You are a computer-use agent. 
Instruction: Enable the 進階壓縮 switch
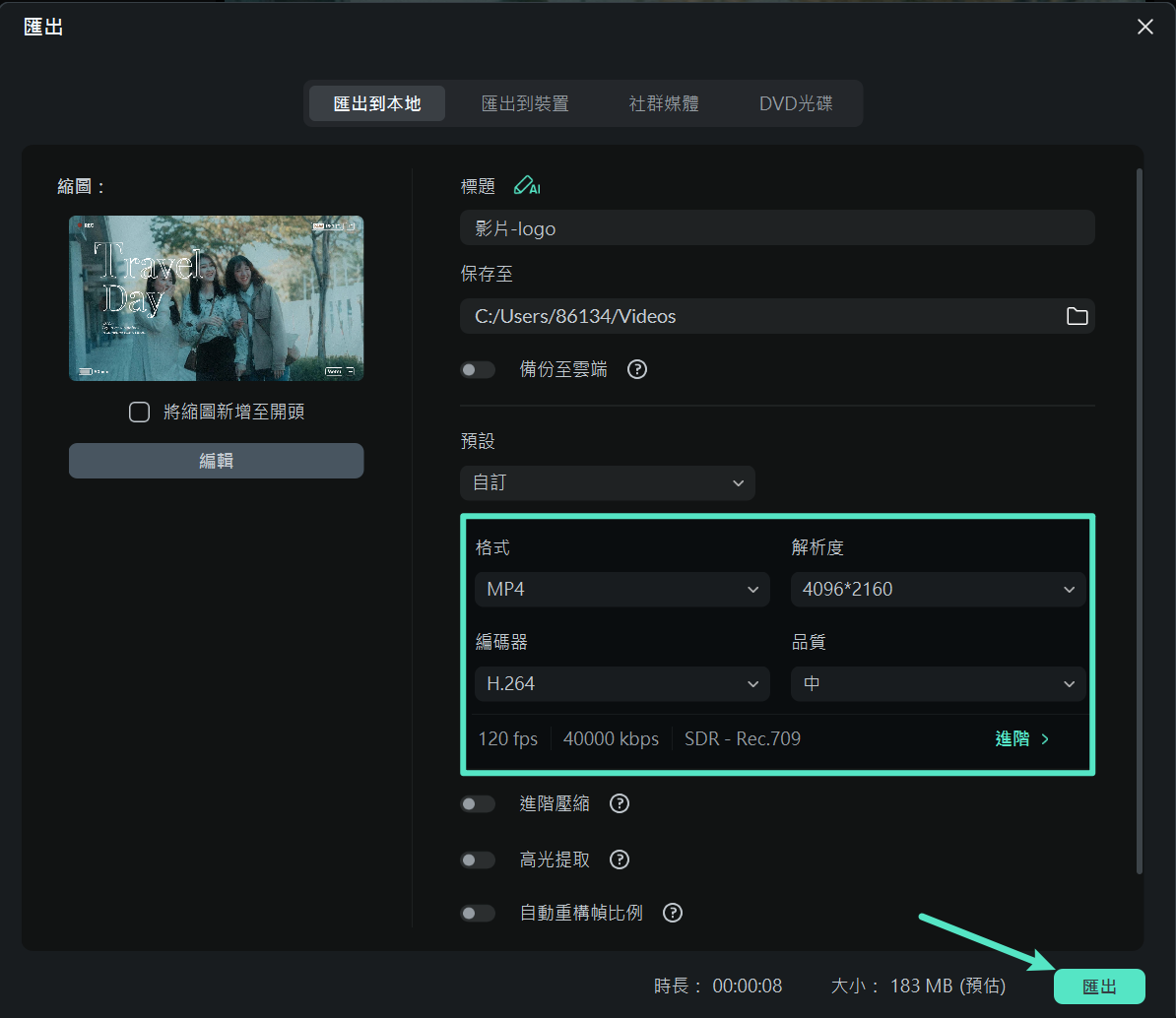(479, 803)
